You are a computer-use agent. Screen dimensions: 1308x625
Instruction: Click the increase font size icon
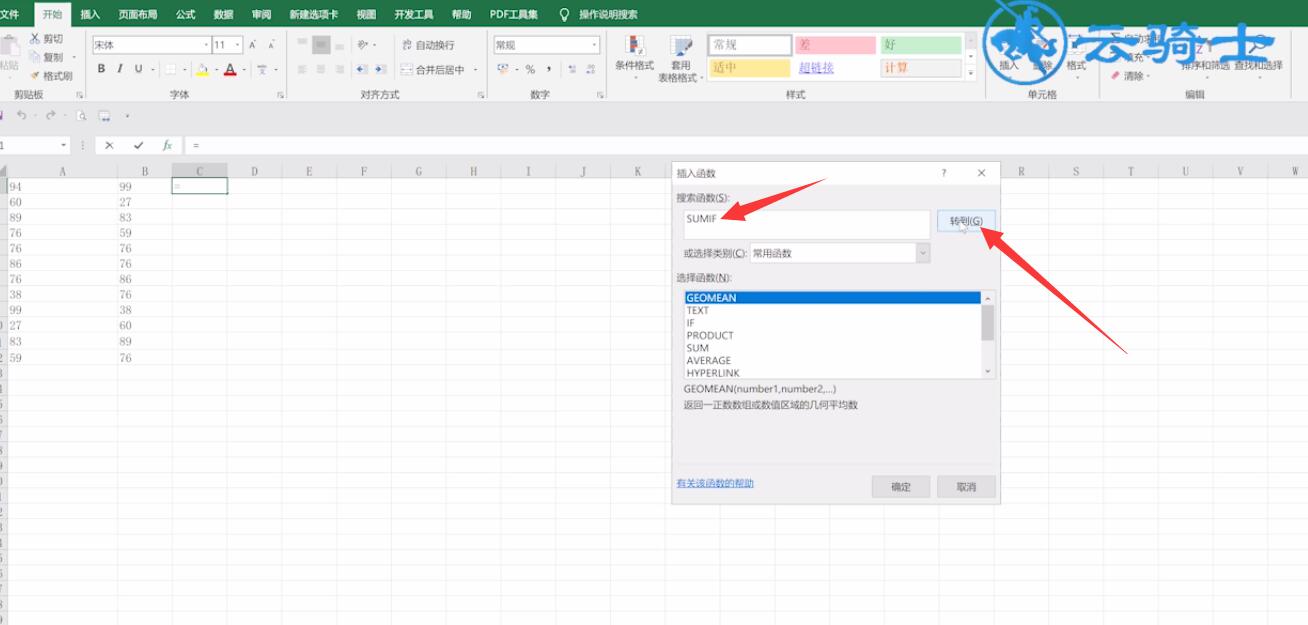click(x=253, y=45)
